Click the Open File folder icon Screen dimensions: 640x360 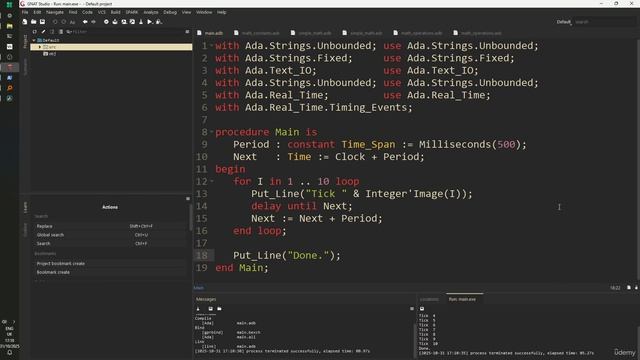[33, 22]
